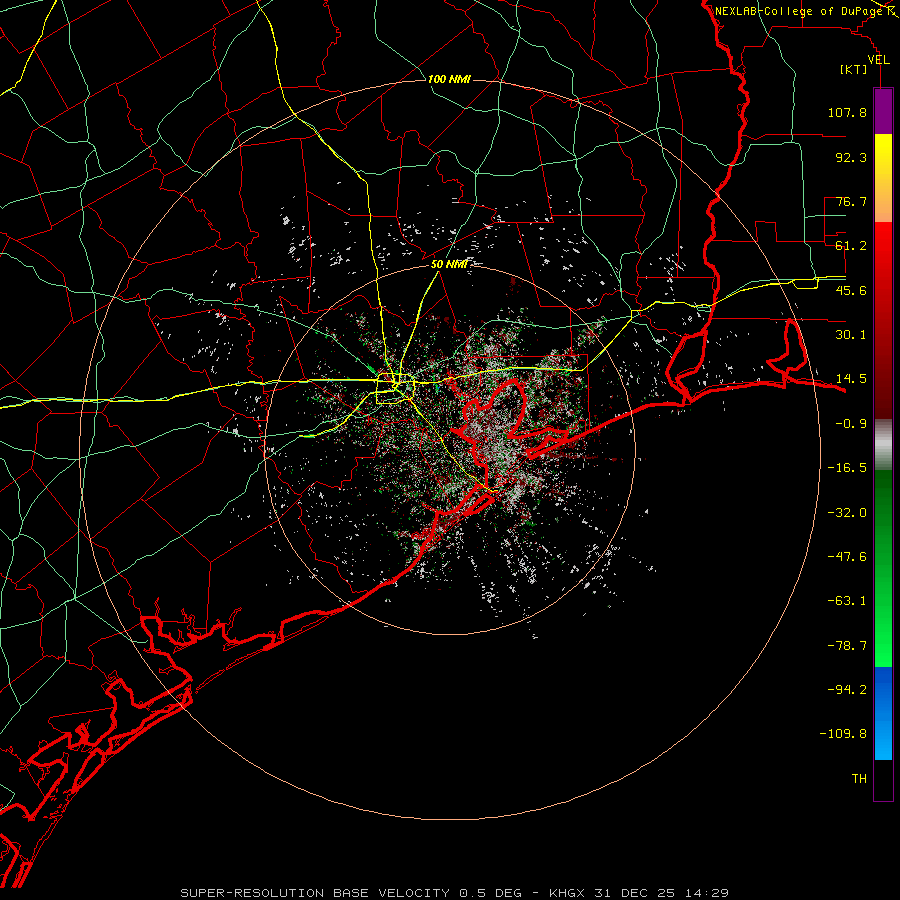This screenshot has width=900, height=900.
Task: Select the -0.9 velocity scale value
Action: tap(851, 424)
